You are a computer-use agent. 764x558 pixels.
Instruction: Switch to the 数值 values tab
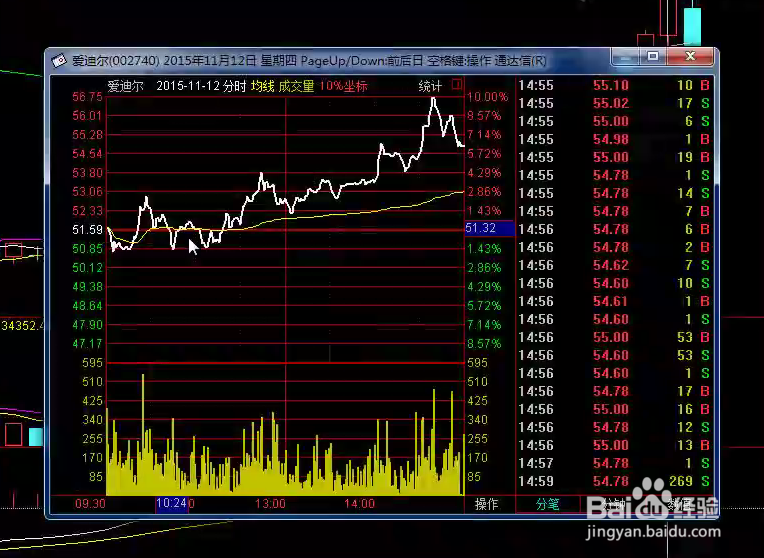(x=680, y=504)
